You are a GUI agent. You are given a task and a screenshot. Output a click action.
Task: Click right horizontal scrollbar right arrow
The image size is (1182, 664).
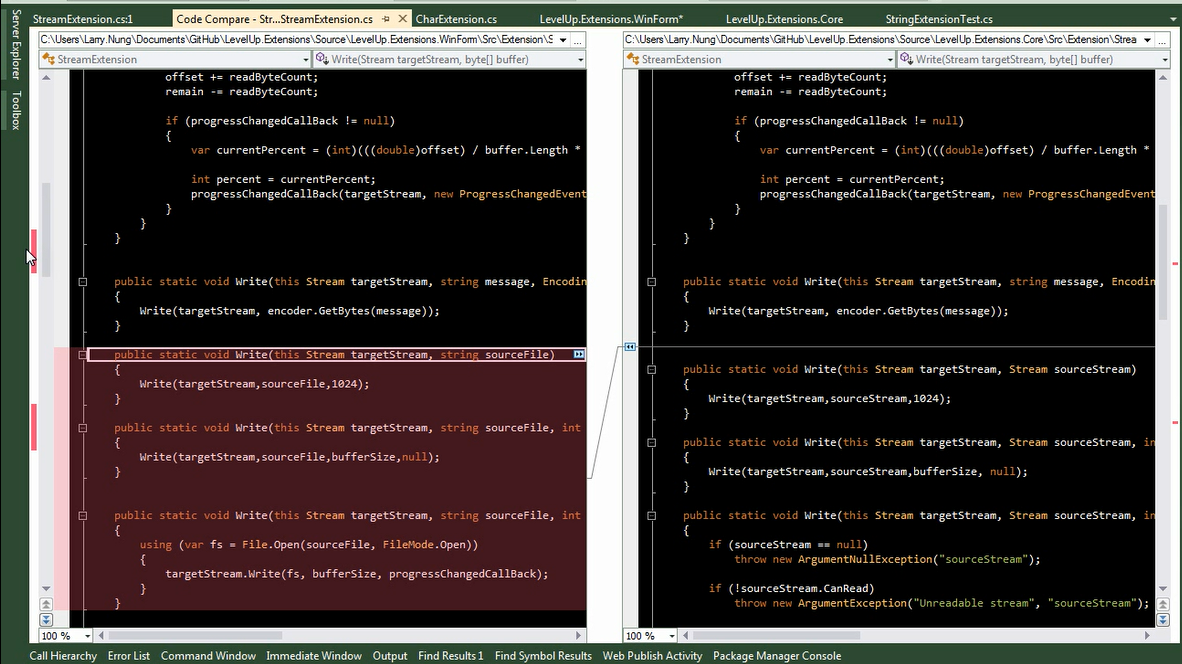tap(1147, 636)
